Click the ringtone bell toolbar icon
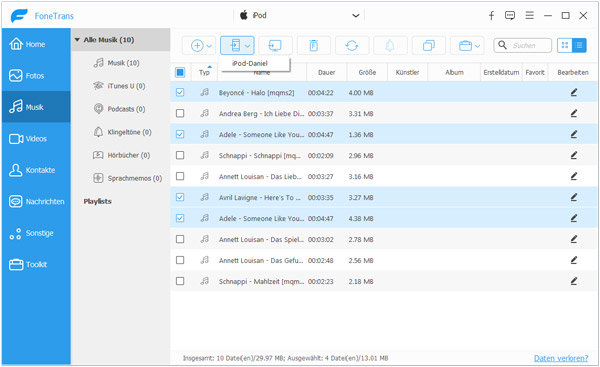600x367 pixels. tap(390, 46)
